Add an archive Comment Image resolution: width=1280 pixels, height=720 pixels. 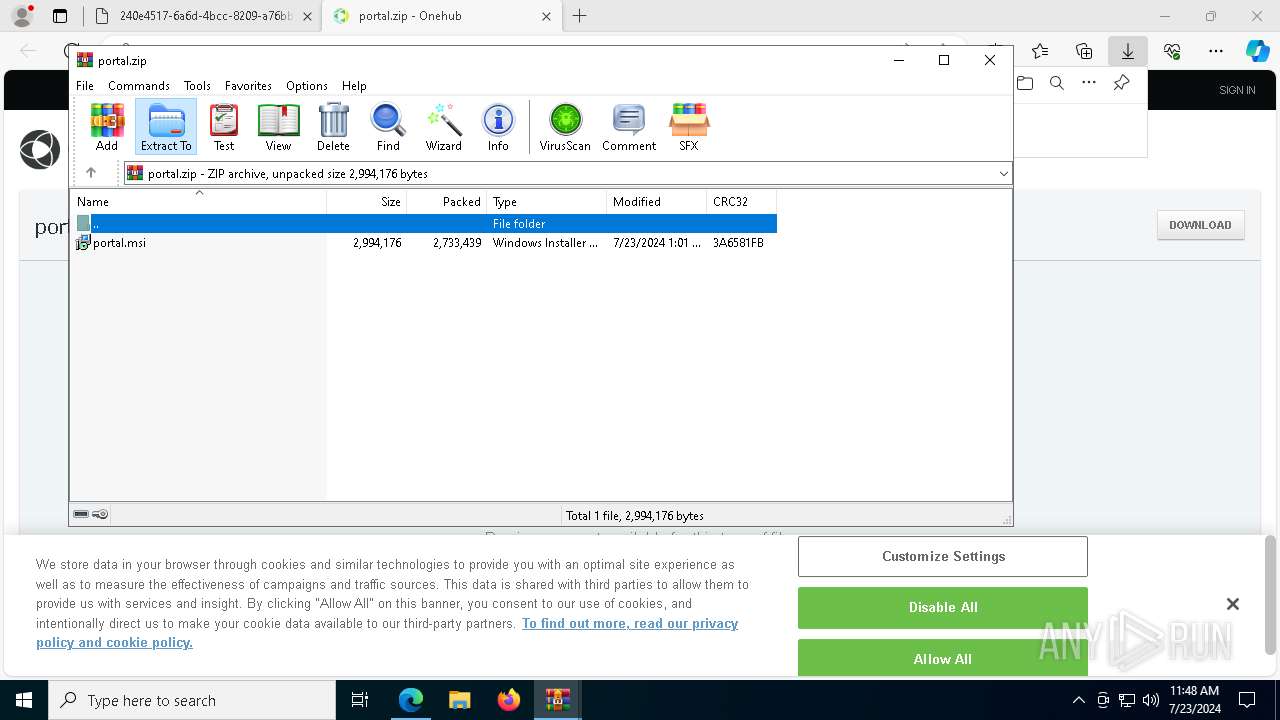pyautogui.click(x=629, y=127)
